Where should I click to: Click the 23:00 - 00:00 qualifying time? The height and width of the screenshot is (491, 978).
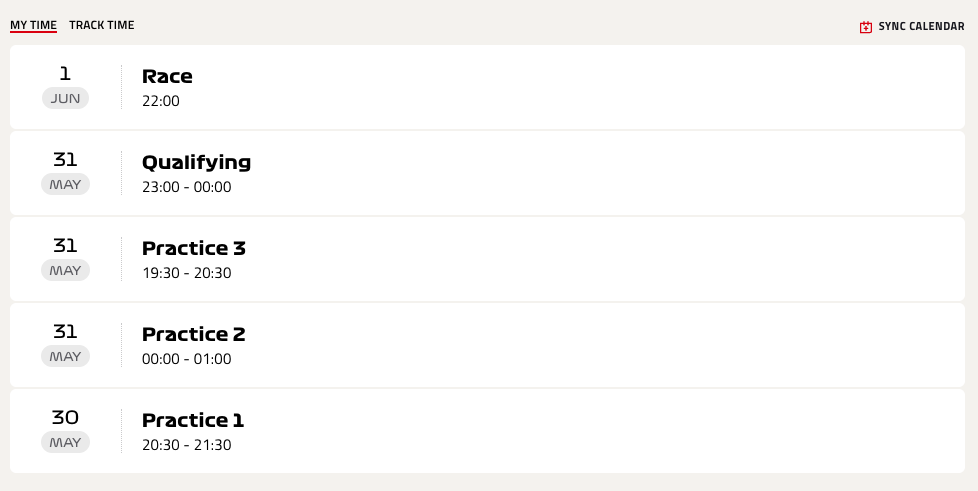(186, 187)
